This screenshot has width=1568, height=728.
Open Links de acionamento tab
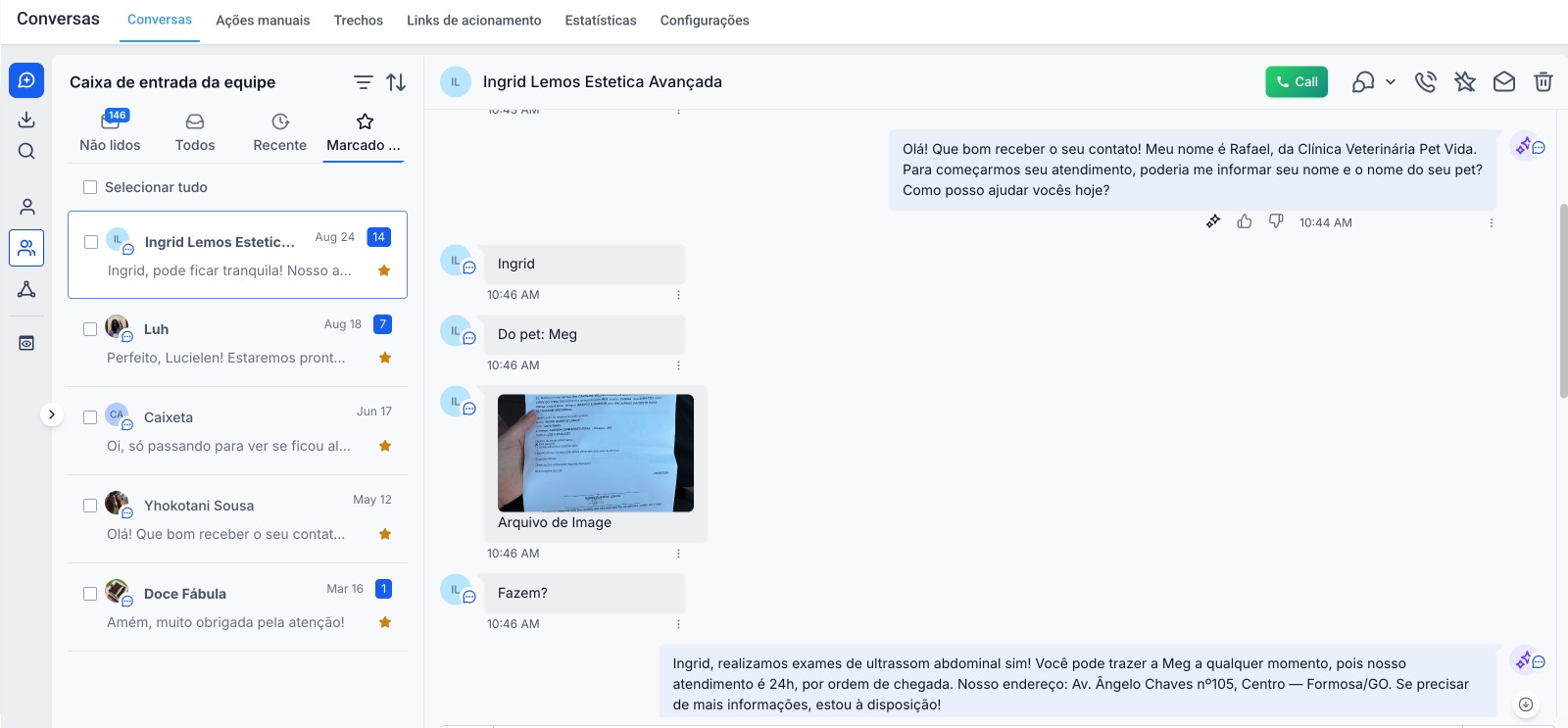[x=474, y=21]
